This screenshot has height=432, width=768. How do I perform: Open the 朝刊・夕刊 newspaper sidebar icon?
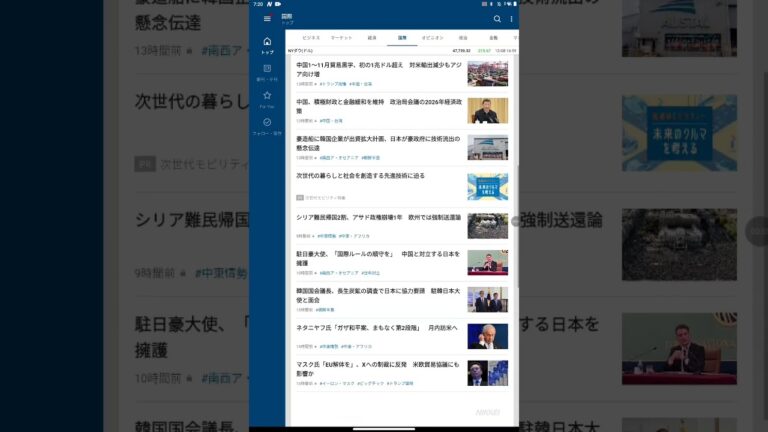267,72
